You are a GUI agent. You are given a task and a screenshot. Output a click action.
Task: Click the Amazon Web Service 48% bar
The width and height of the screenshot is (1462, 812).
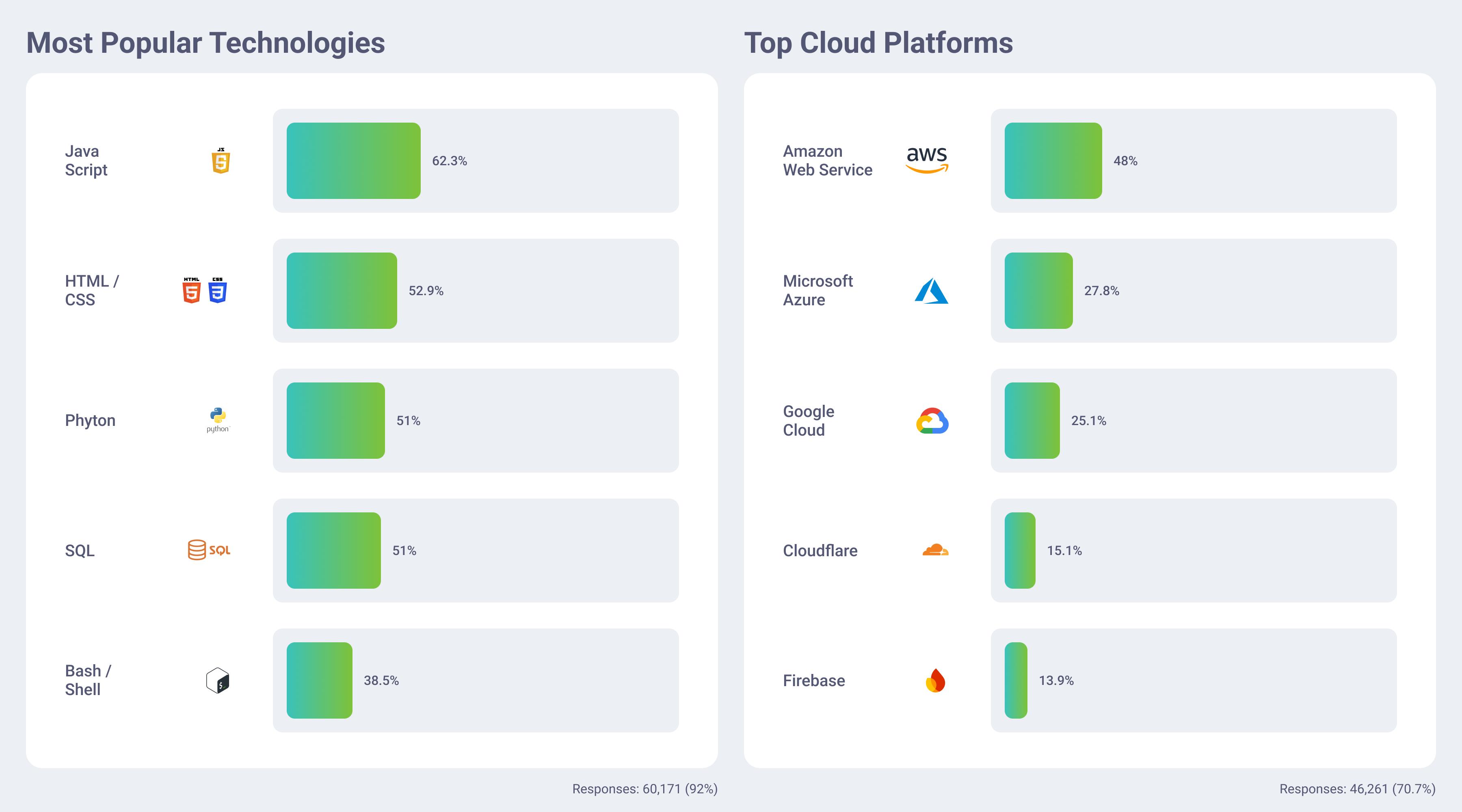1053,161
